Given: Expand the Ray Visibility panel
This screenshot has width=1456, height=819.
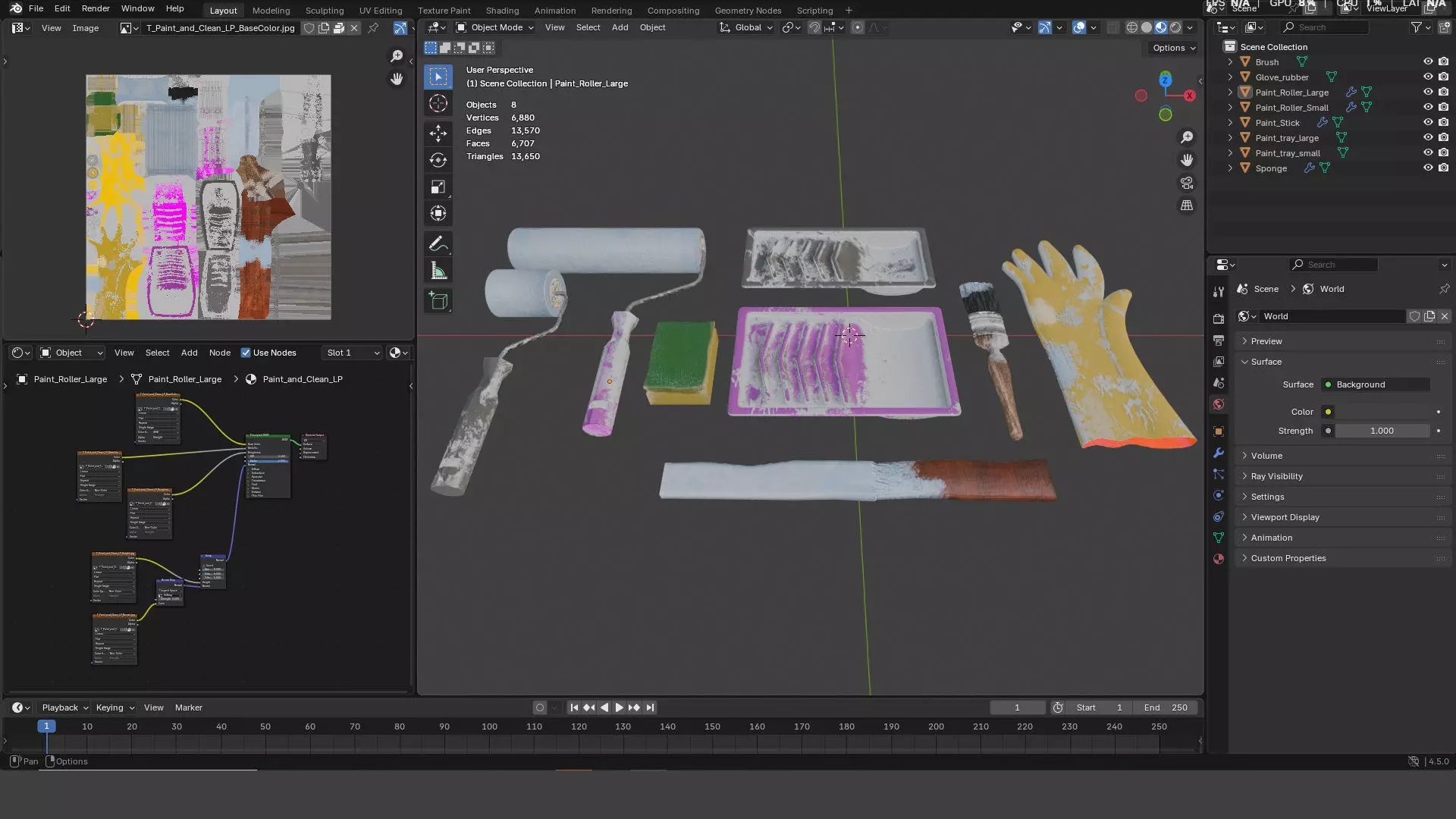Looking at the screenshot, I should pyautogui.click(x=1276, y=476).
